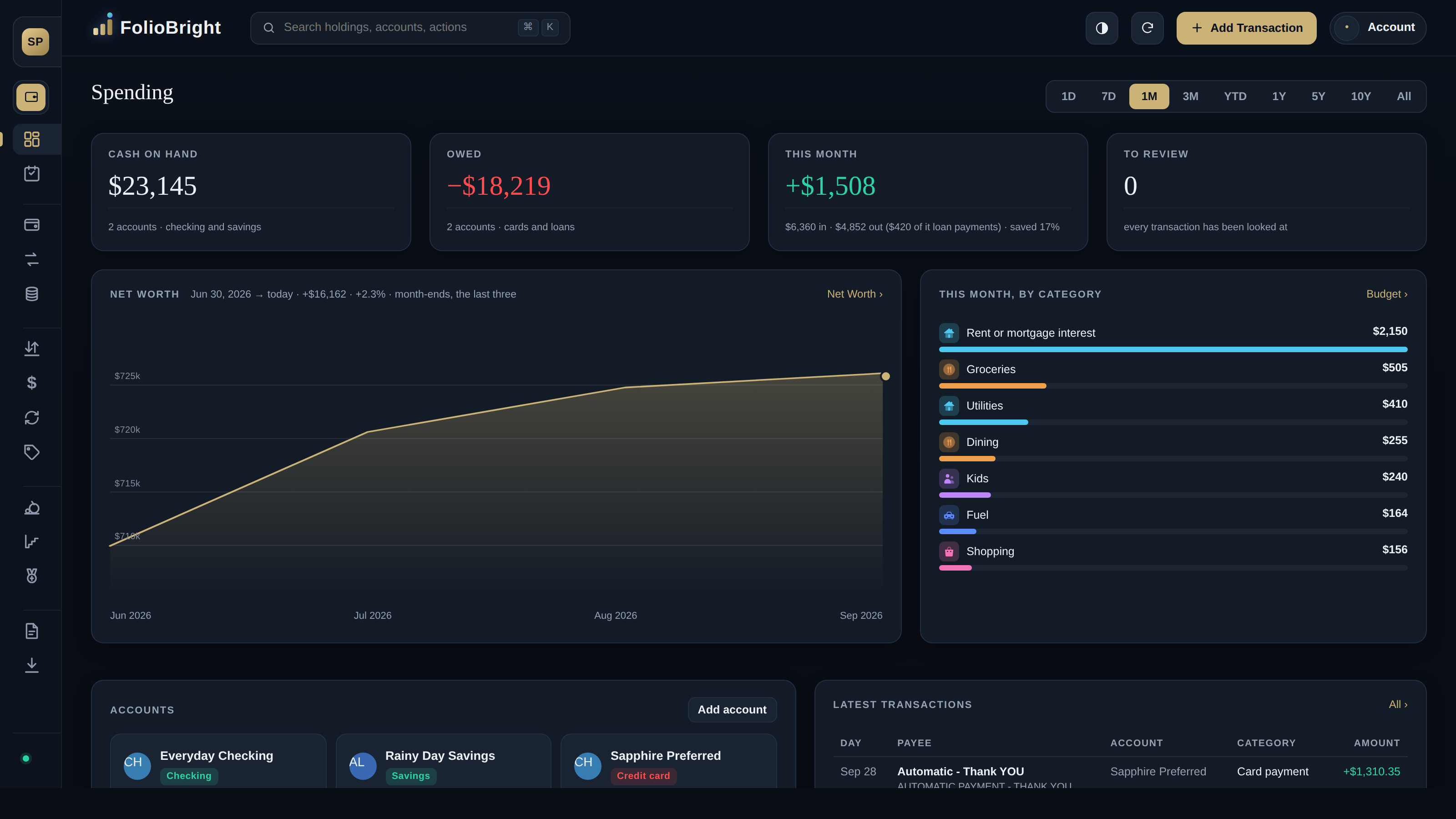Select the 10Y time range
Screen dimensions: 1456x819
1360,96
